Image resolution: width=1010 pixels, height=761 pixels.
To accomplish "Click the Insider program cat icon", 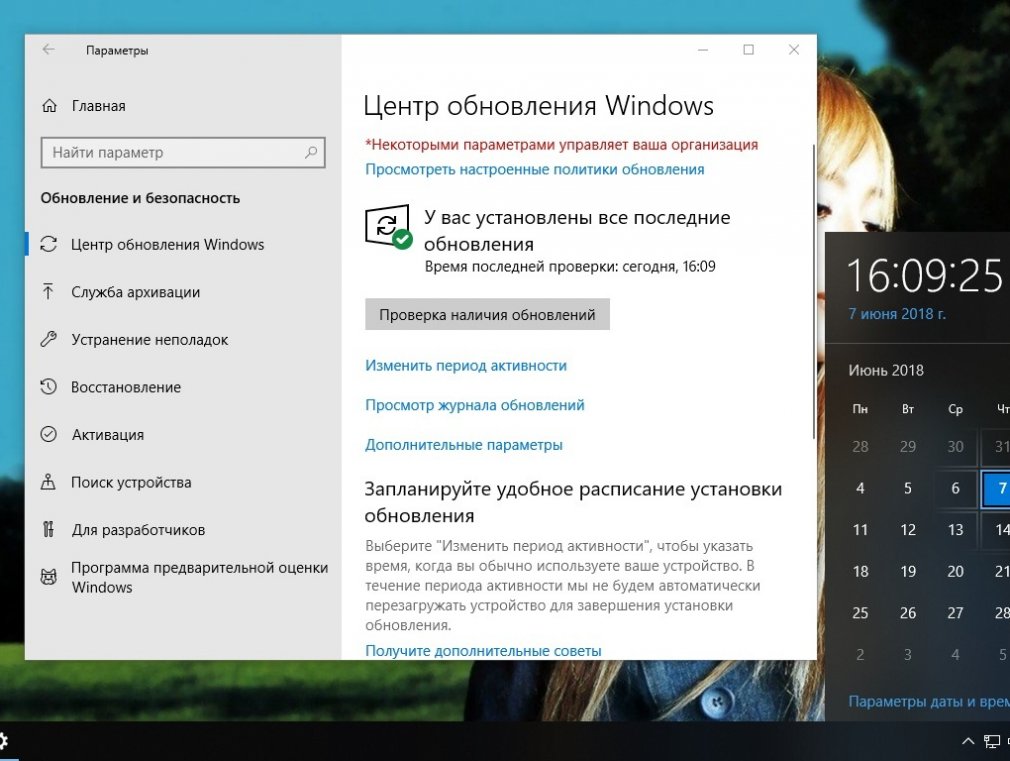I will coord(49,577).
